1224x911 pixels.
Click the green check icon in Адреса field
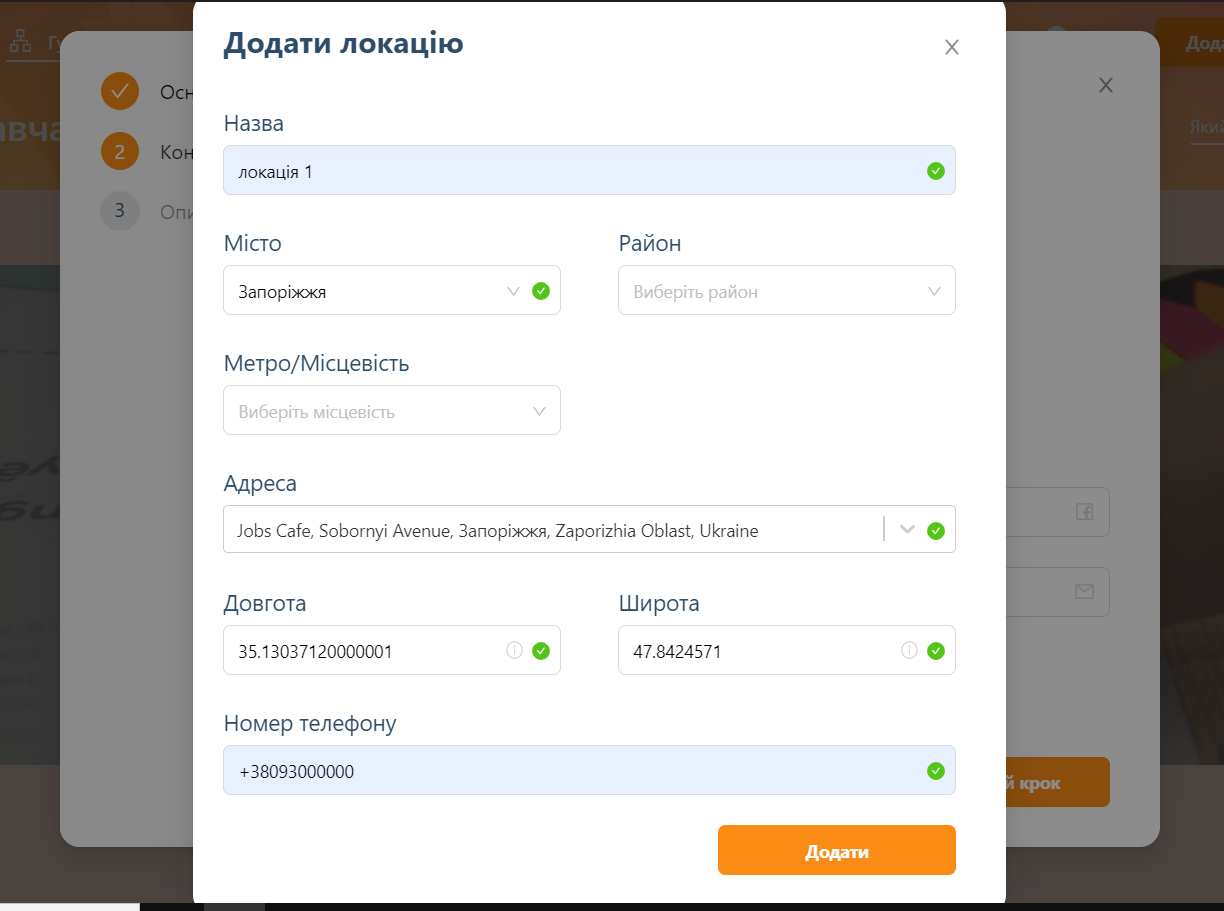936,531
